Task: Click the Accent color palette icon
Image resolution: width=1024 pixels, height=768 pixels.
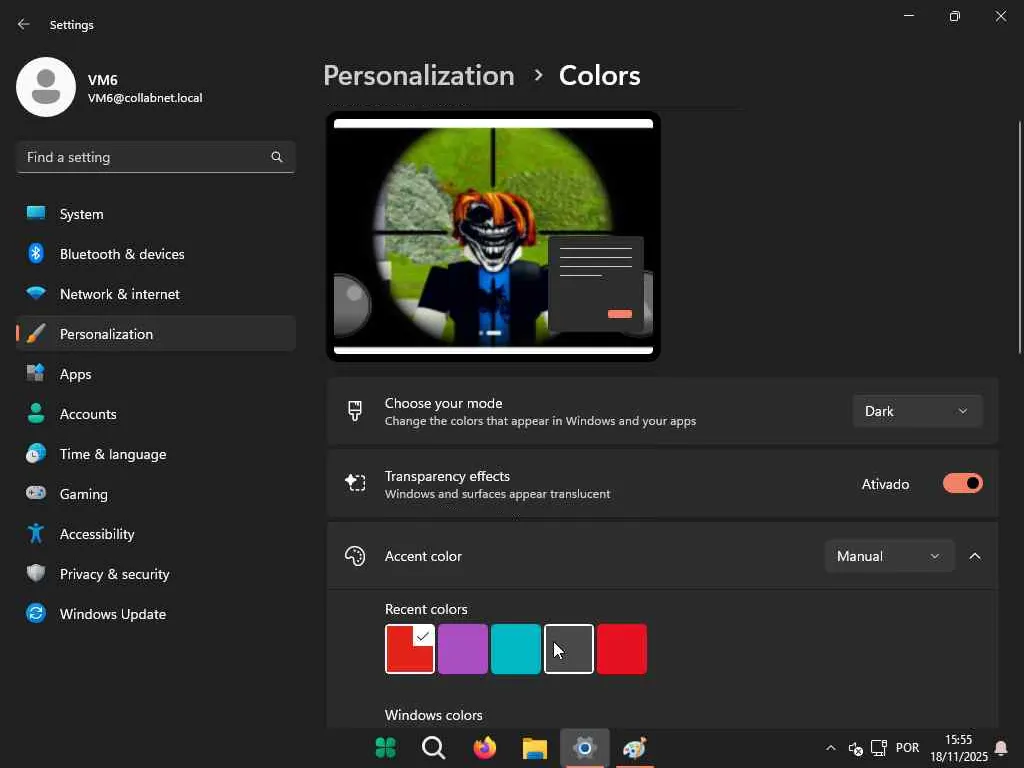Action: click(x=355, y=556)
